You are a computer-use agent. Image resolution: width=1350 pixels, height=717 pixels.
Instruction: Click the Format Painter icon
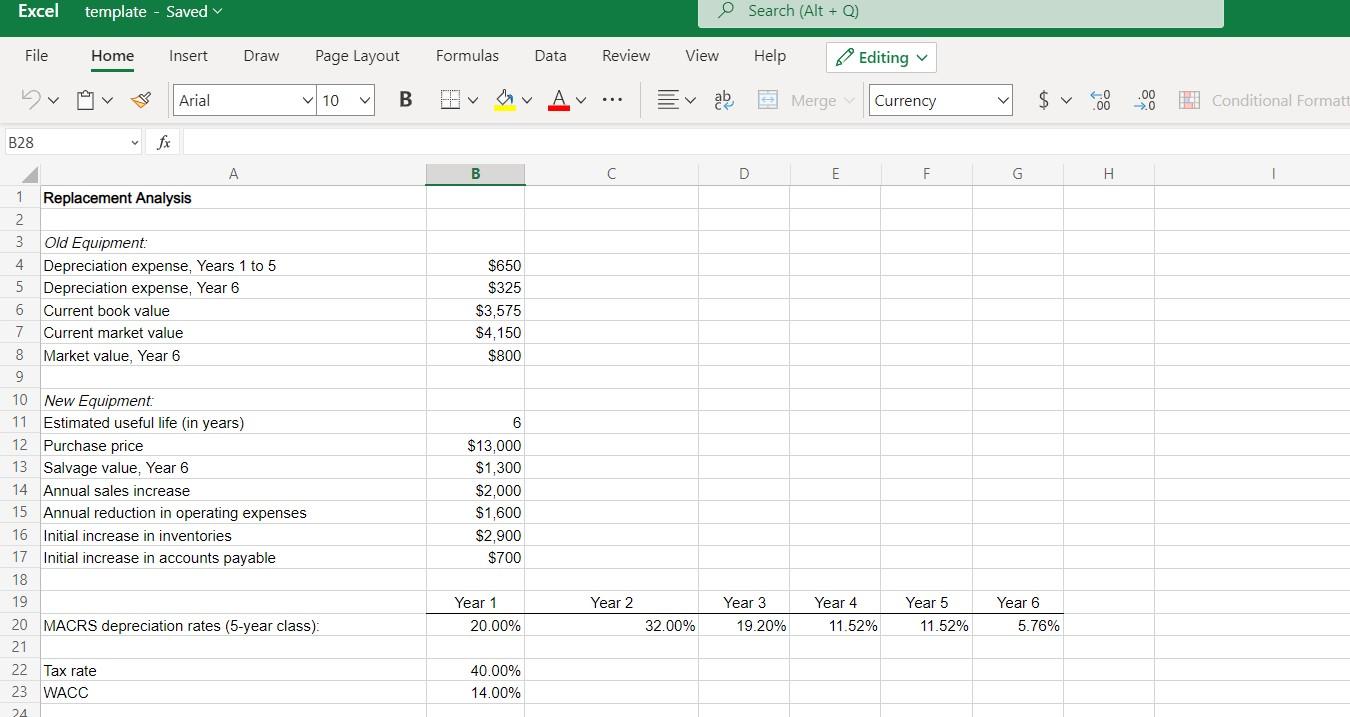tap(140, 99)
